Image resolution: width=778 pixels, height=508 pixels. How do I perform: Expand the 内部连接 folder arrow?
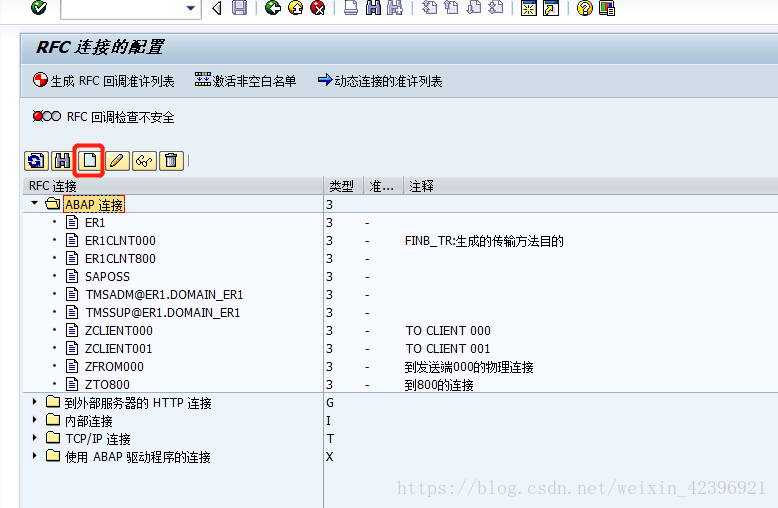[x=34, y=419]
